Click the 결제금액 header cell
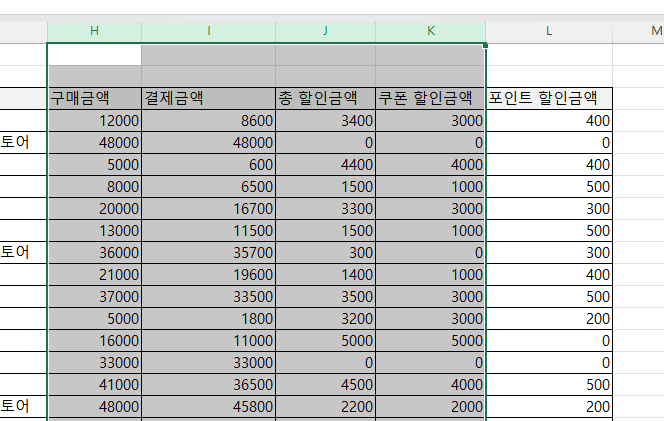This screenshot has height=421, width=664. [x=208, y=98]
